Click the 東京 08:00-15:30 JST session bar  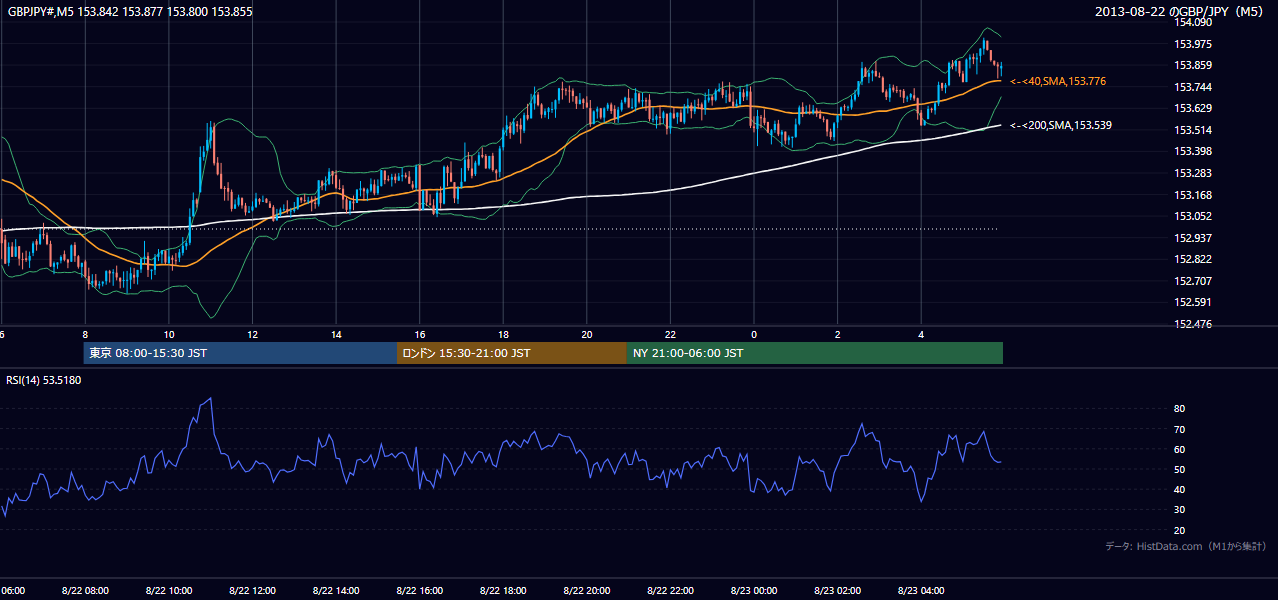click(x=240, y=353)
